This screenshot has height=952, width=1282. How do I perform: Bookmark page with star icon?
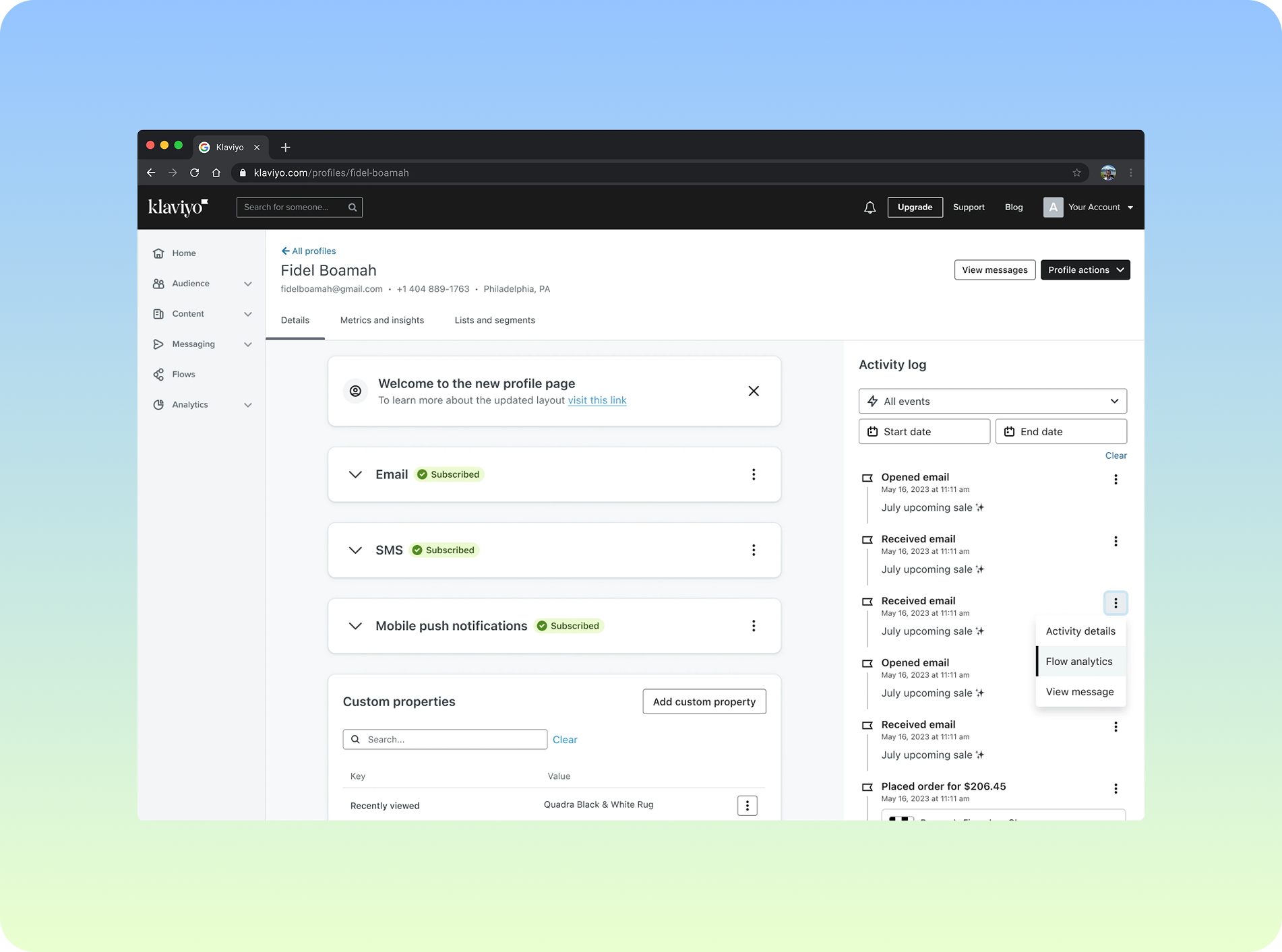pyautogui.click(x=1076, y=172)
